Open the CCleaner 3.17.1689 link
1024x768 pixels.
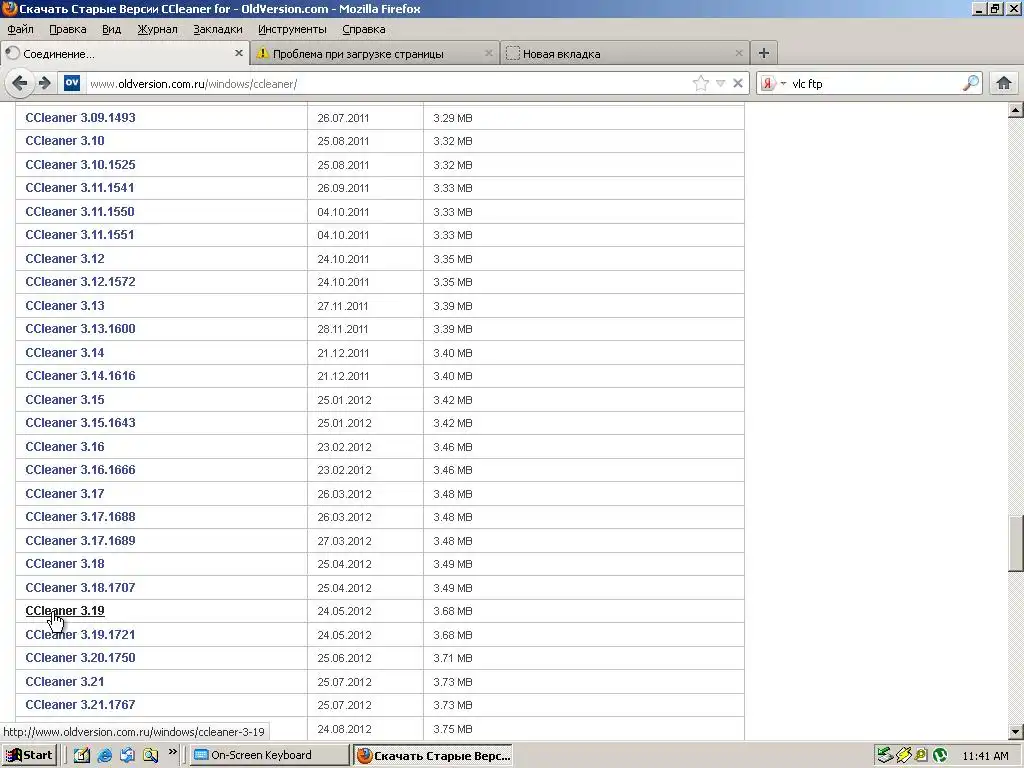pos(80,540)
